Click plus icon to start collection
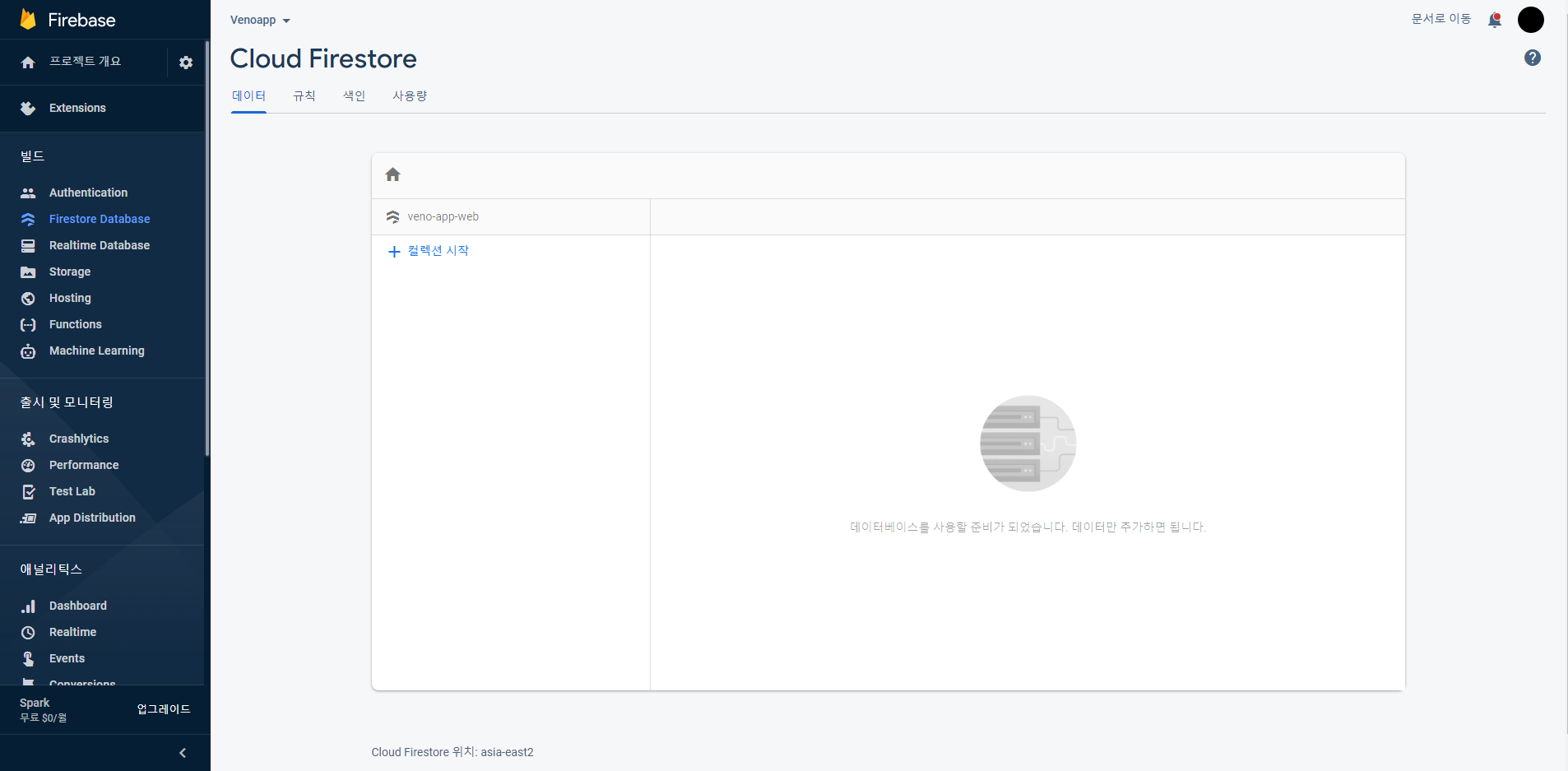This screenshot has height=771, width=1568. 394,252
